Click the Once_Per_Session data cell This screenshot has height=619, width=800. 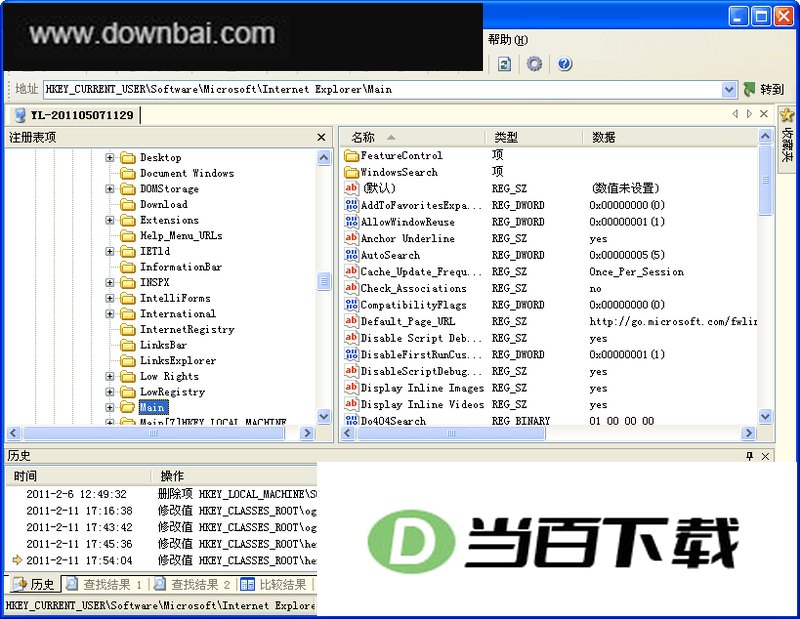pos(636,271)
